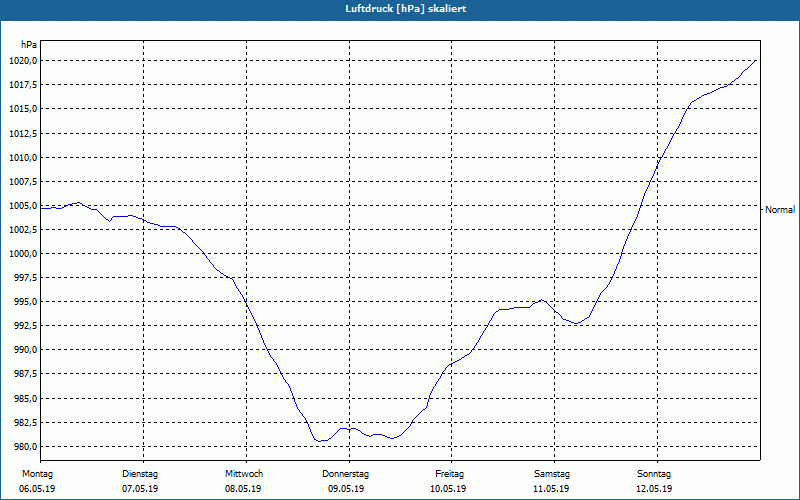Viewport: 800px width, 500px height.
Task: Click the 'Normal' marker label
Action: pos(780,210)
